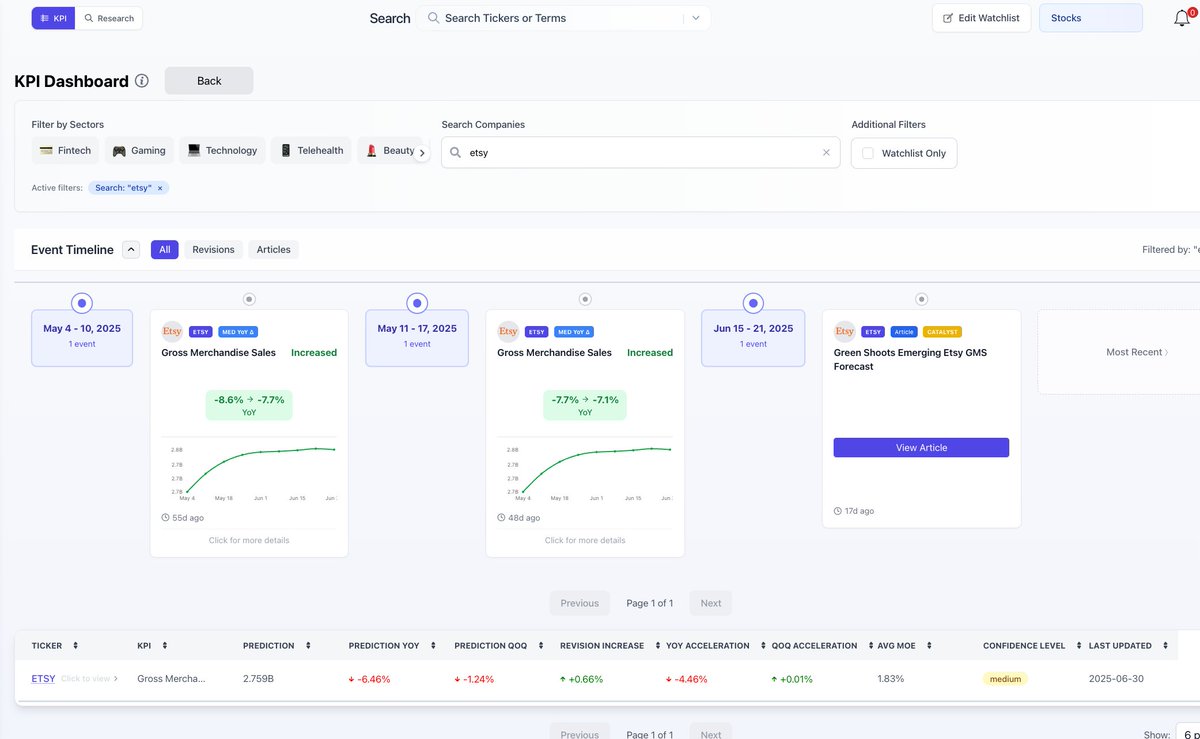This screenshot has height=739, width=1200.
Task: Sort by the Prediction YoY column arrows
Action: click(x=432, y=646)
